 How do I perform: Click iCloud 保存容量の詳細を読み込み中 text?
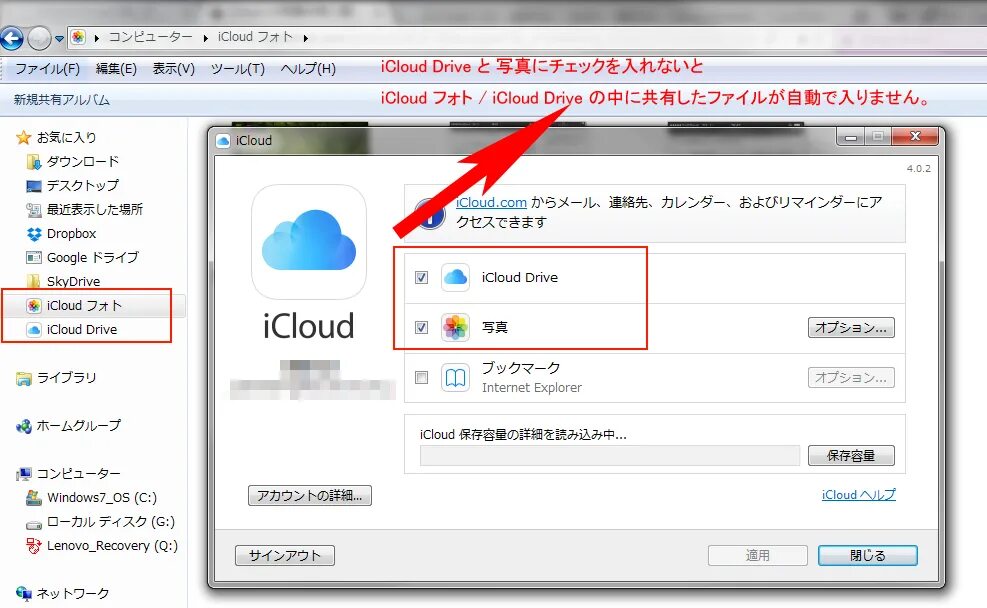tap(523, 434)
